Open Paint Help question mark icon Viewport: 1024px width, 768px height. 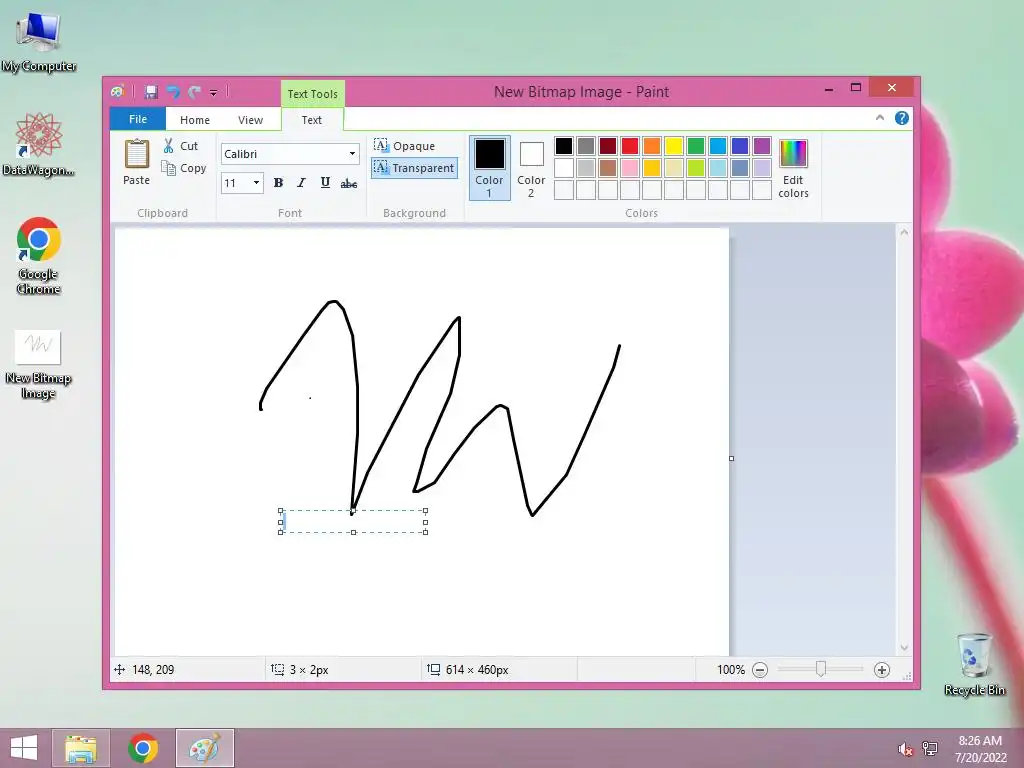click(x=902, y=118)
